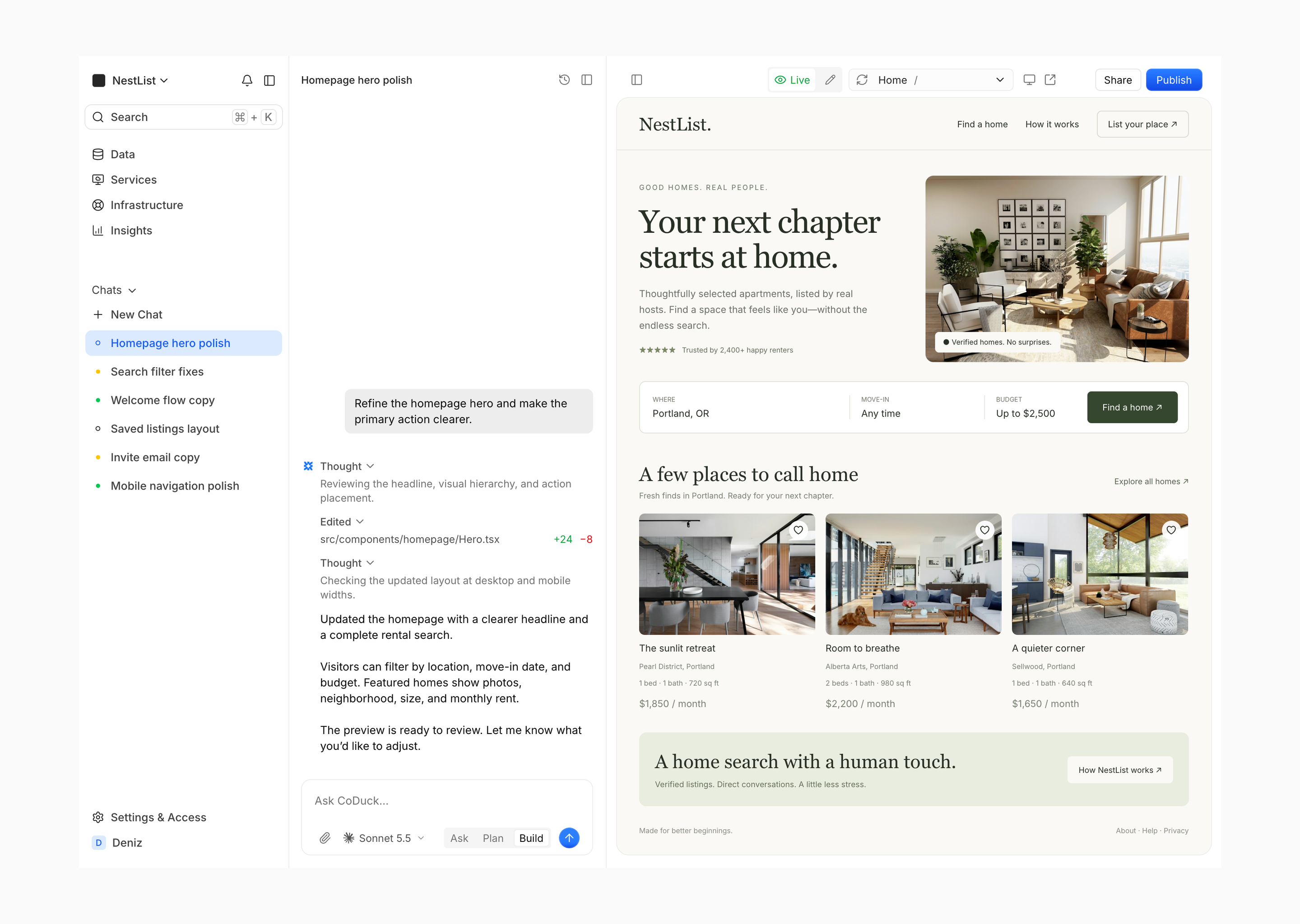Viewport: 1300px width, 924px height.
Task: Click green Find a home button
Action: tap(1132, 407)
